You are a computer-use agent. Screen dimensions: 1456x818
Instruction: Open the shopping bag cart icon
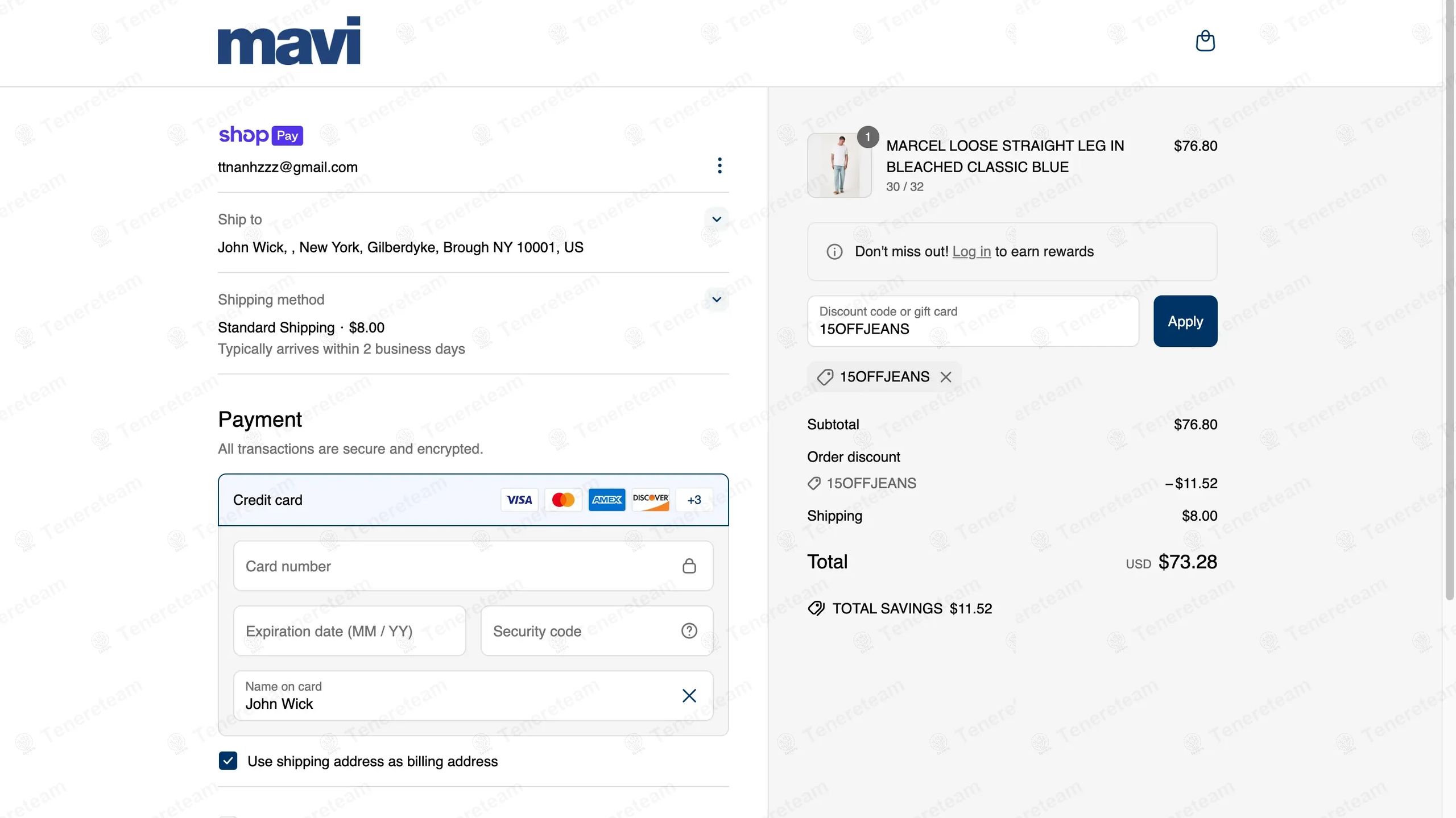pos(1205,41)
